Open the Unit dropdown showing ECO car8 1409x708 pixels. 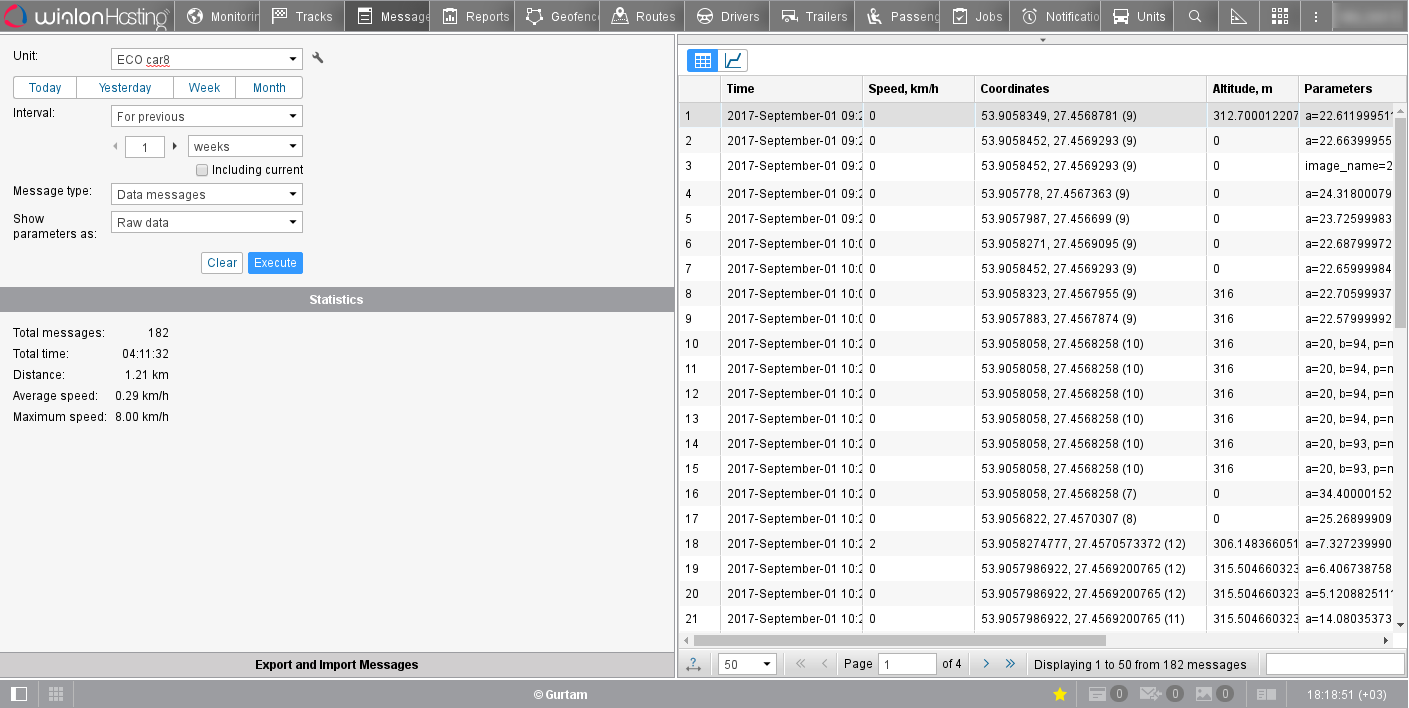tap(206, 60)
